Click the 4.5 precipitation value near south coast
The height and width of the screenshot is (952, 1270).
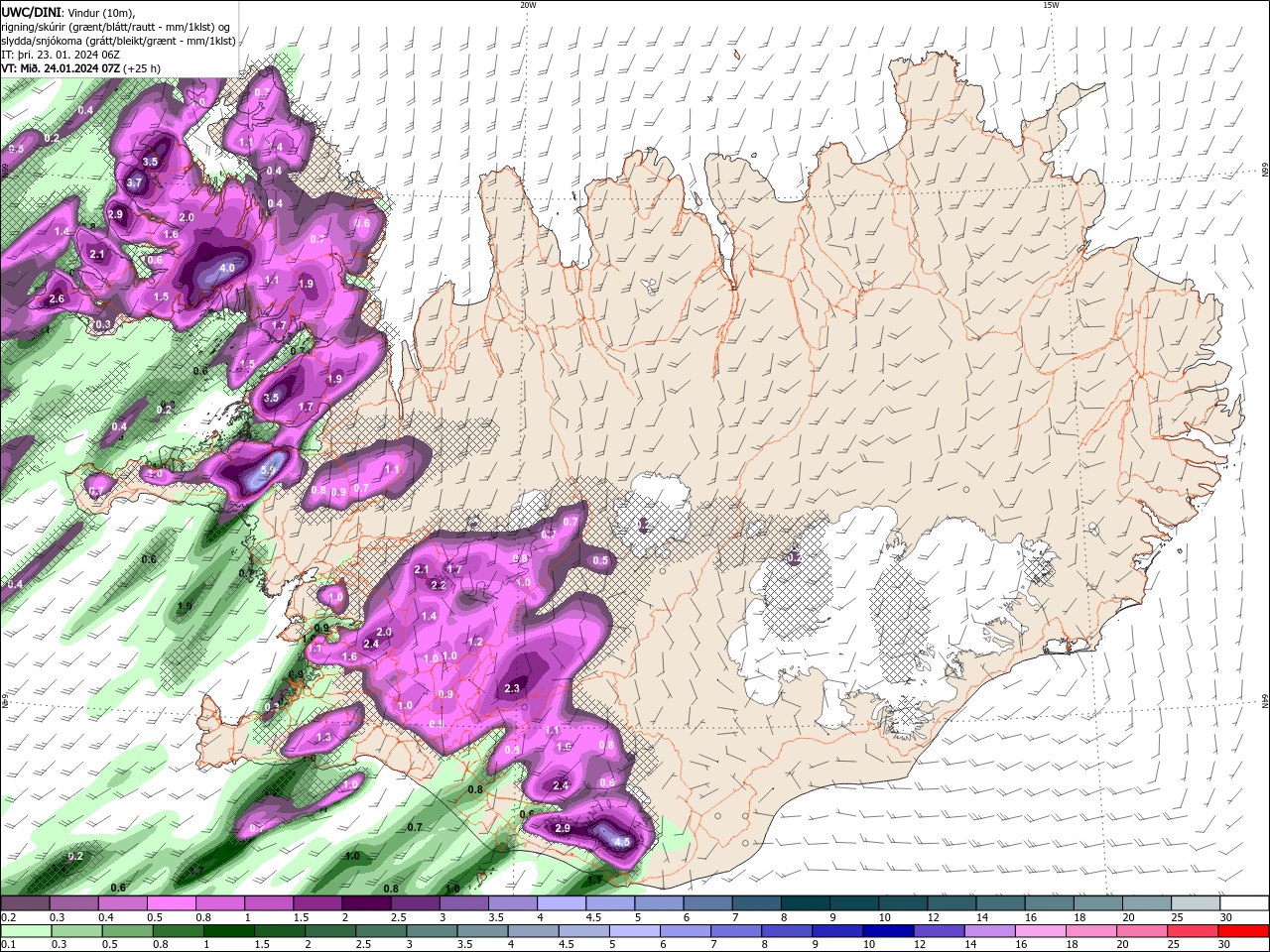622,842
